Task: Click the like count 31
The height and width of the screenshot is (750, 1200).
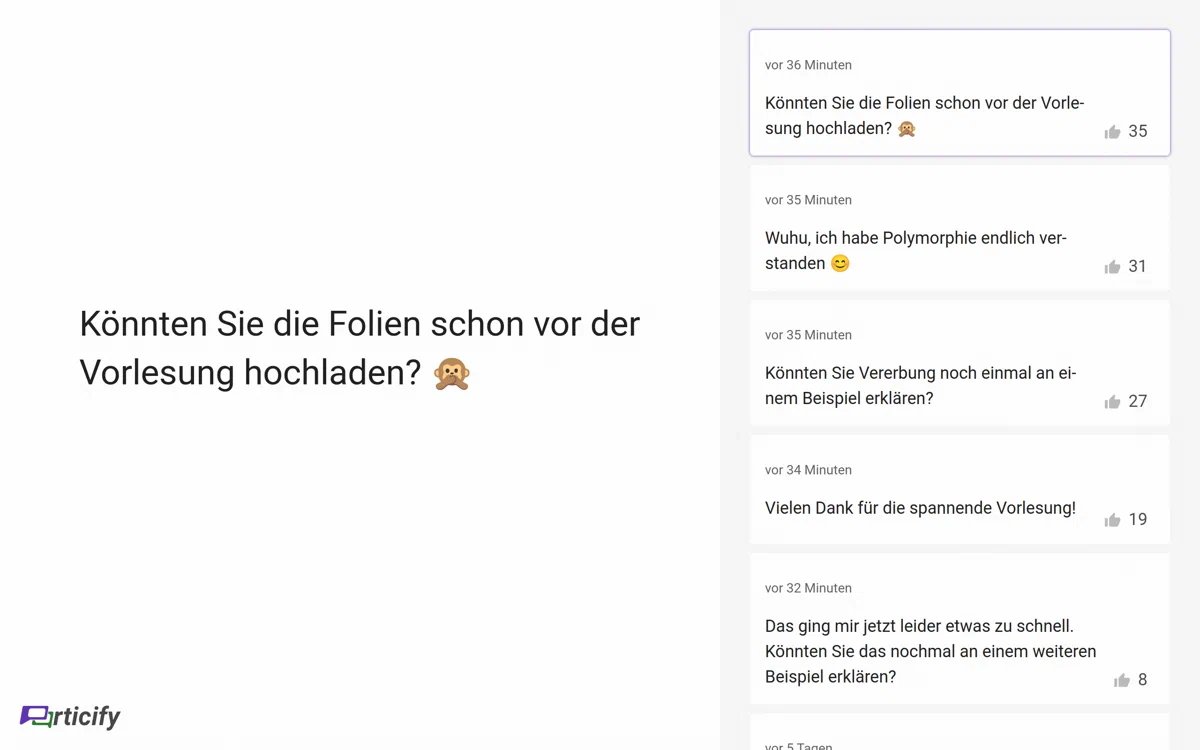Action: pyautogui.click(x=1138, y=267)
